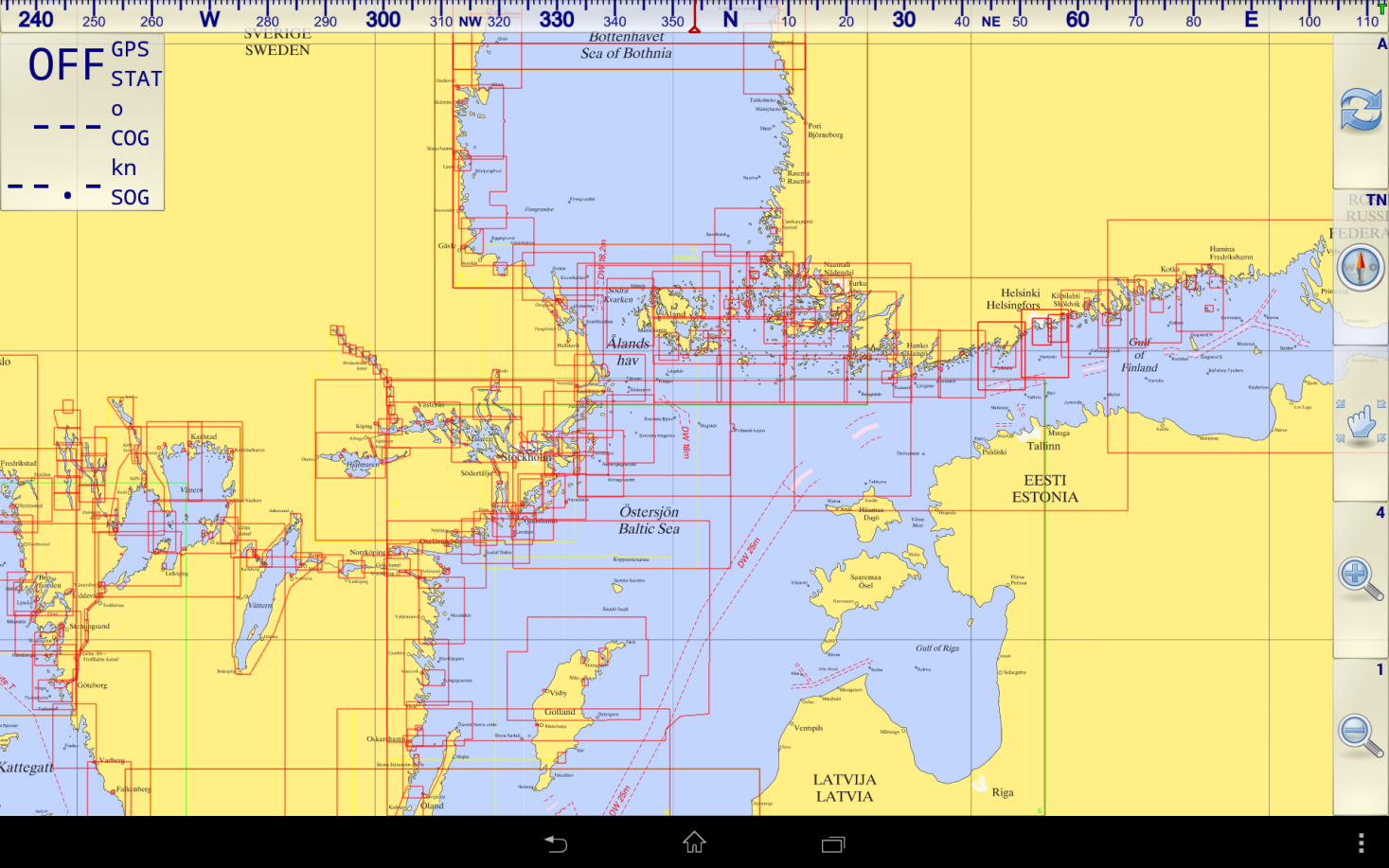1389x868 pixels.
Task: Tap the NW mark on compass bar
Action: click(x=470, y=22)
